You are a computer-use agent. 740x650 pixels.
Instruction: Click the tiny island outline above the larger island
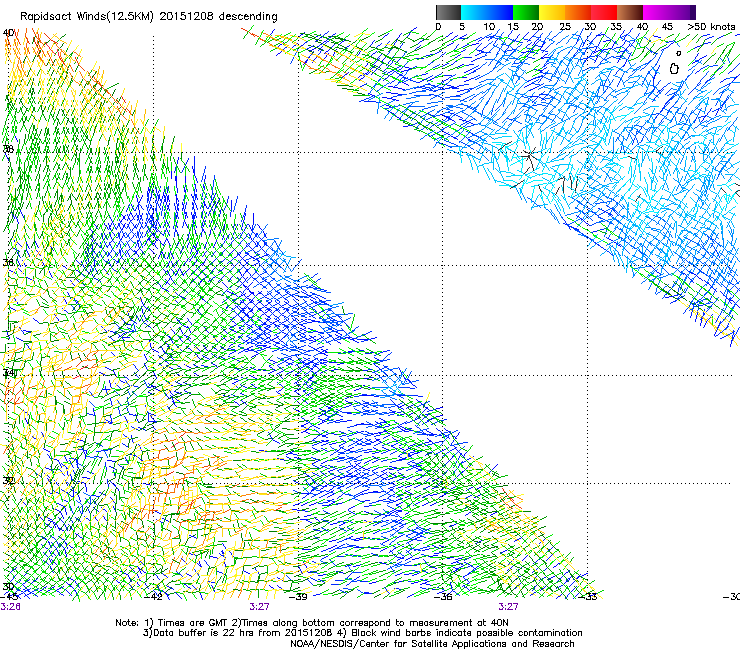[679, 53]
